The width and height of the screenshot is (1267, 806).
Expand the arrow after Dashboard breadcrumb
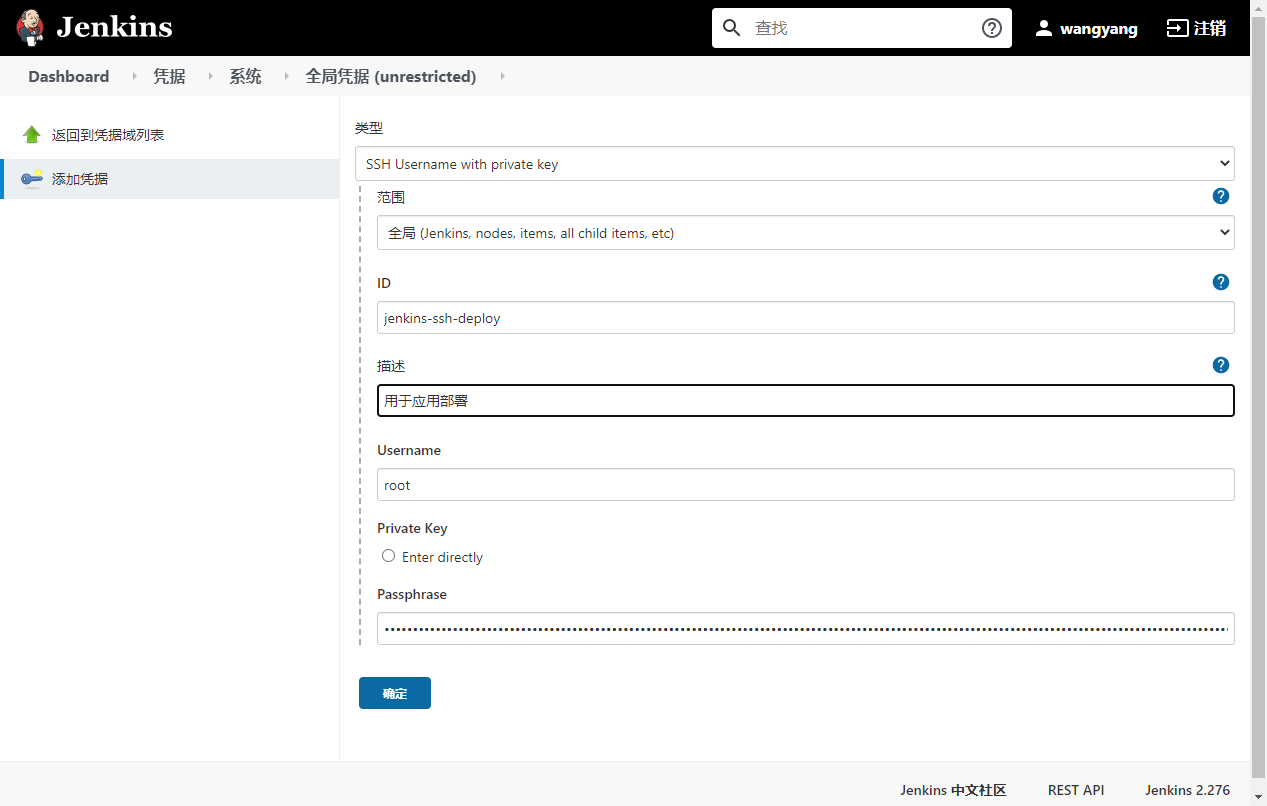pyautogui.click(x=134, y=76)
